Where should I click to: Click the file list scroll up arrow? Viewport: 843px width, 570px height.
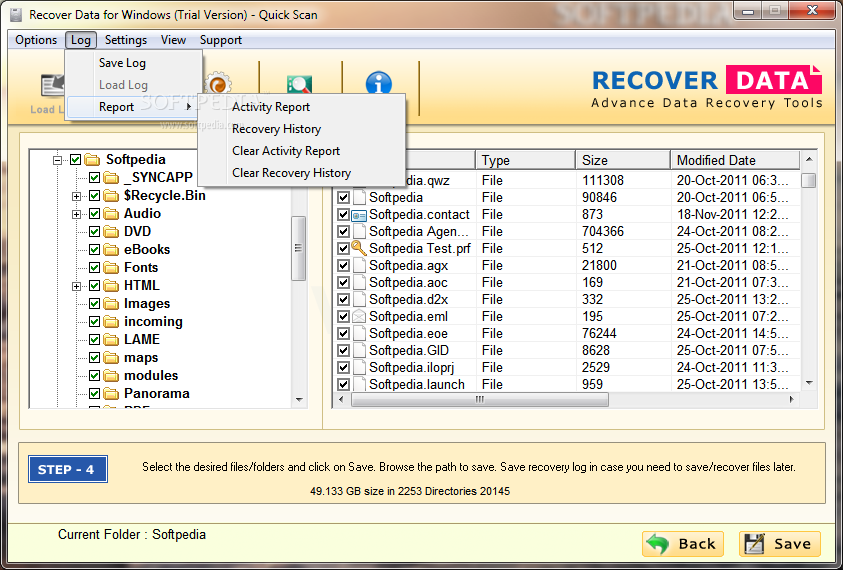coord(809,160)
